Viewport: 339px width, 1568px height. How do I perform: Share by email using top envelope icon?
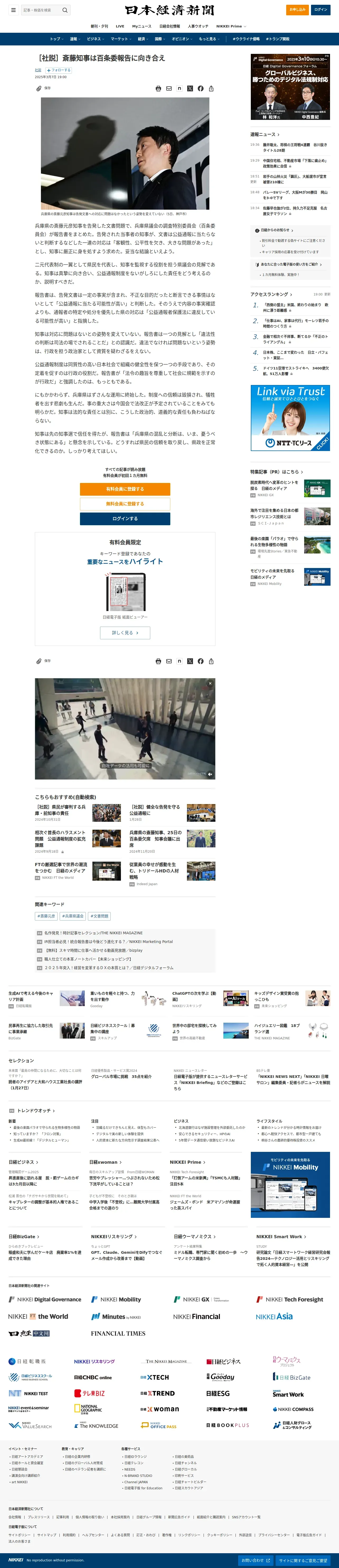pos(169,88)
